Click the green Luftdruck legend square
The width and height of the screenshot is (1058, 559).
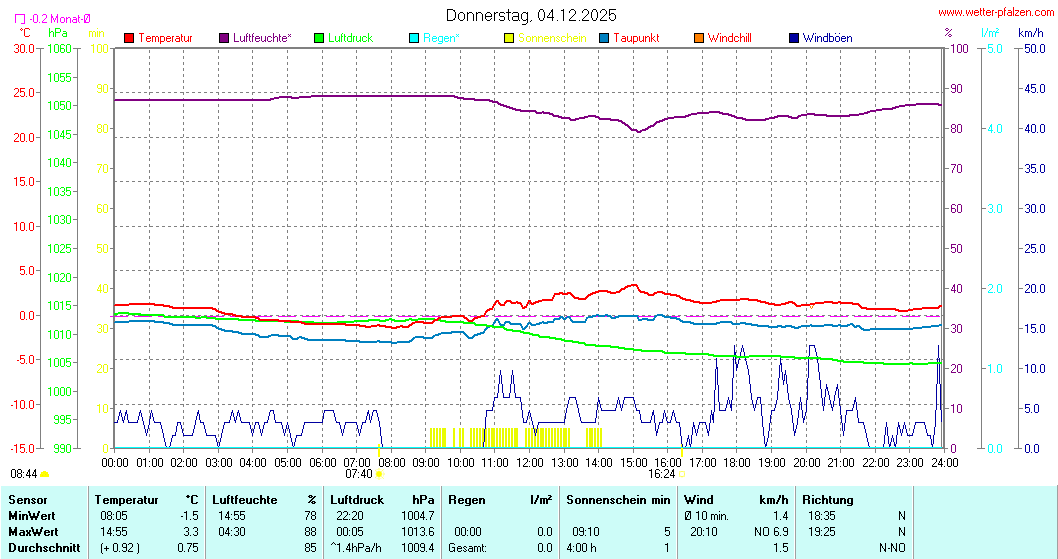point(320,38)
